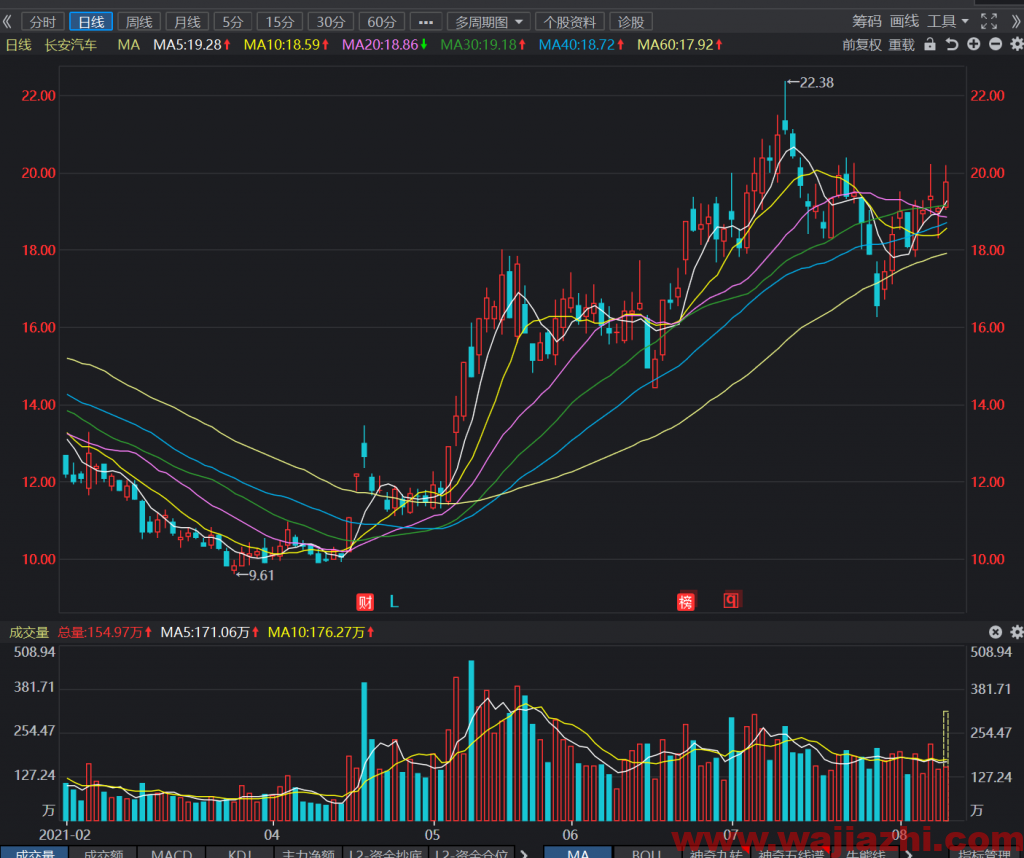The image size is (1024, 858).
Task: Select the 日线 daily chart
Action: pos(91,22)
